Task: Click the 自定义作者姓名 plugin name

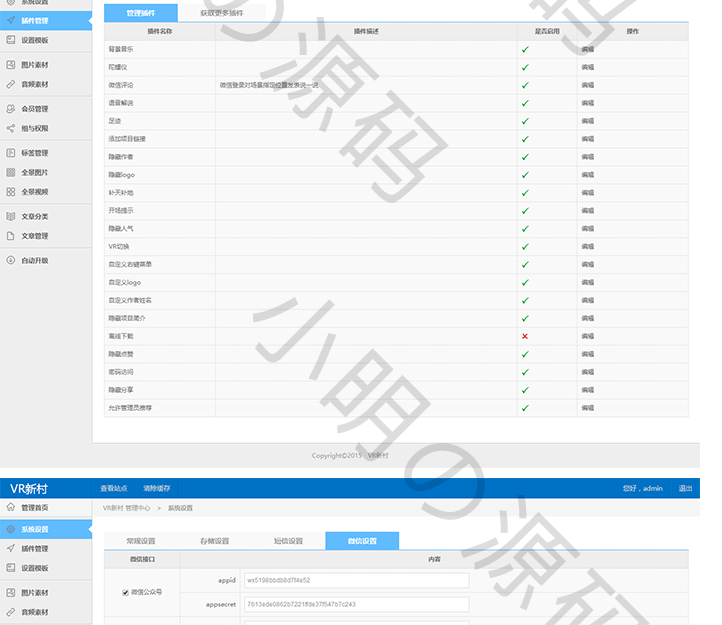Action: click(130, 300)
